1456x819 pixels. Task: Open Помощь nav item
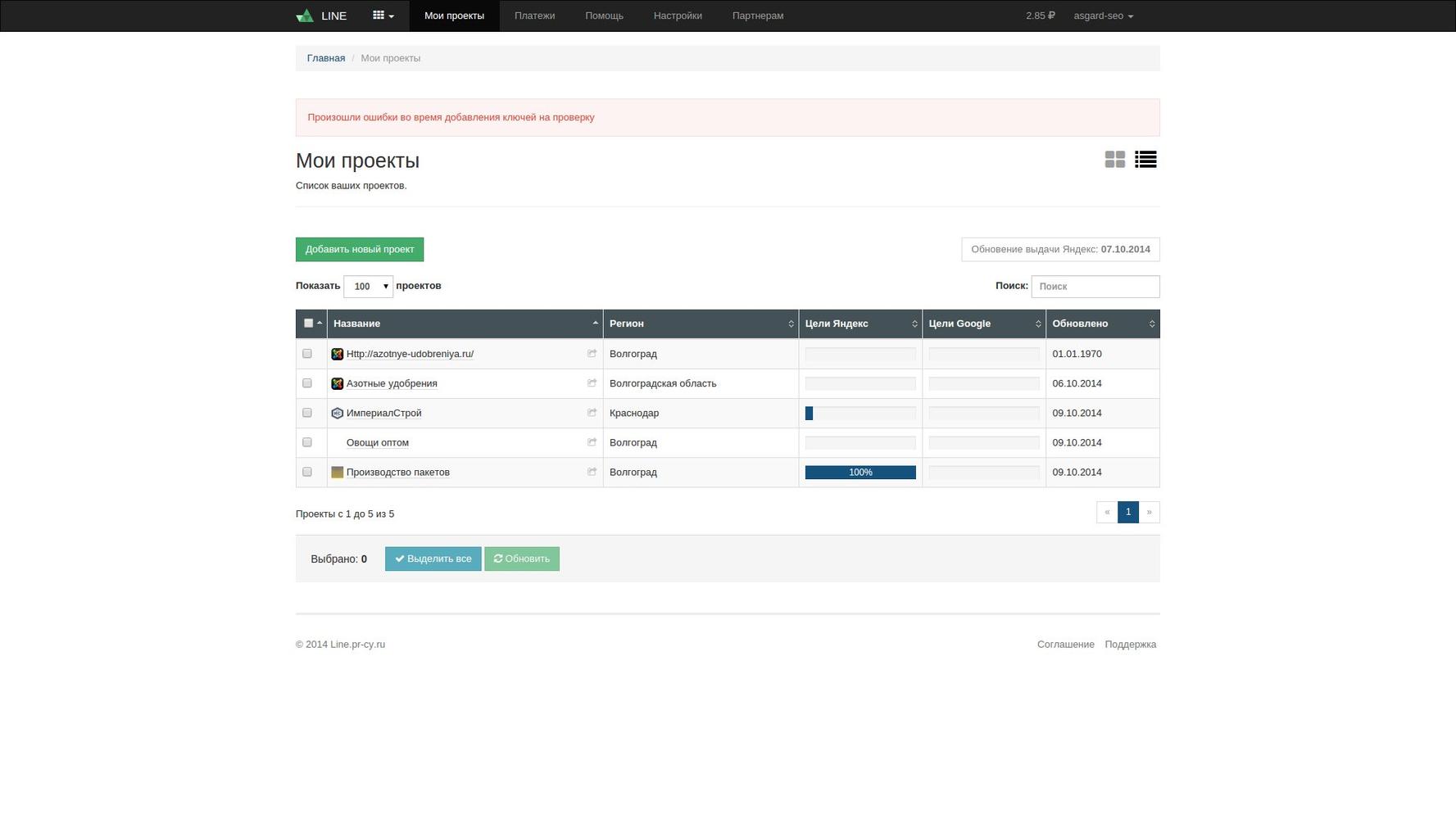tap(604, 16)
